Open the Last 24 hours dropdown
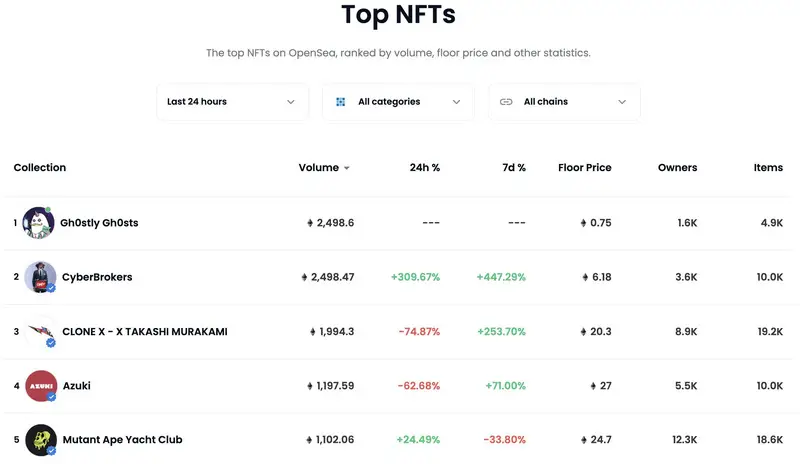Image resolution: width=800 pixels, height=464 pixels. click(x=232, y=102)
